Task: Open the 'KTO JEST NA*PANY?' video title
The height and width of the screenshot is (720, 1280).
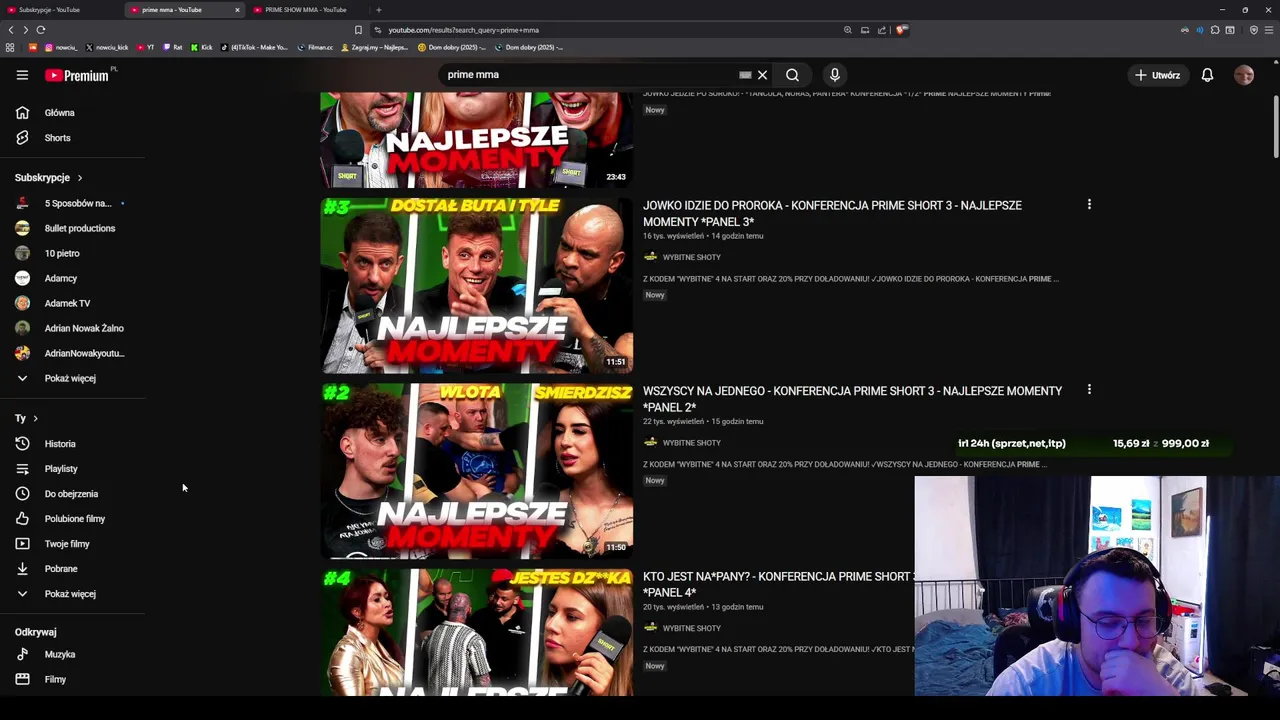Action: (777, 584)
